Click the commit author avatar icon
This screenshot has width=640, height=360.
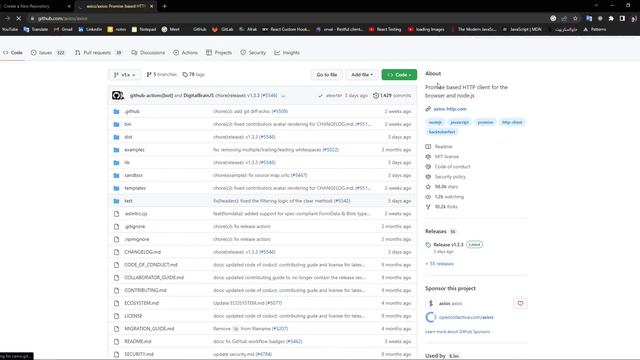click(x=118, y=96)
